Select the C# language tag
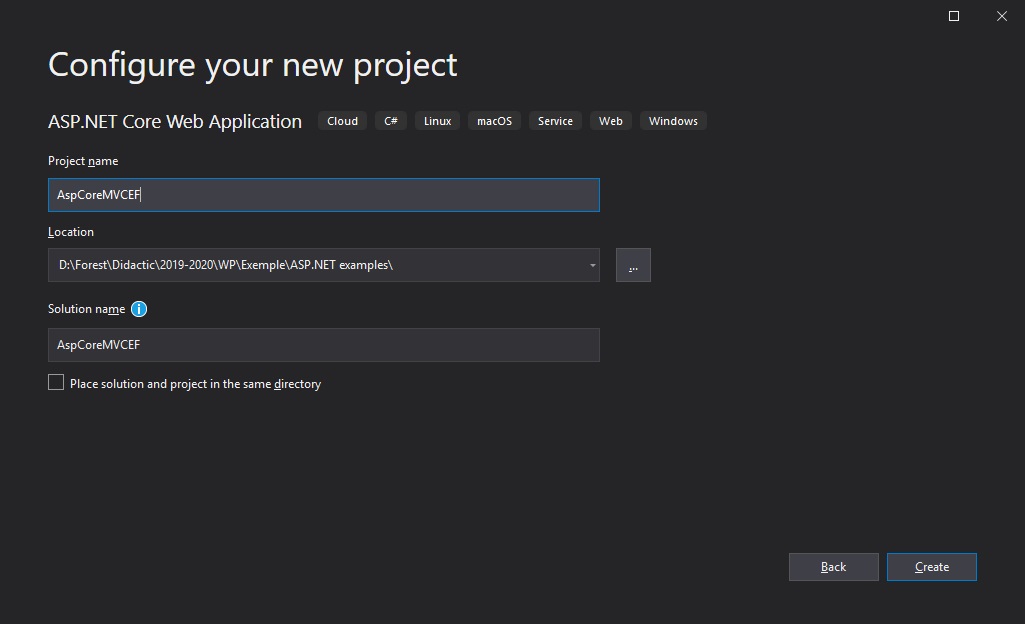 [x=391, y=121]
